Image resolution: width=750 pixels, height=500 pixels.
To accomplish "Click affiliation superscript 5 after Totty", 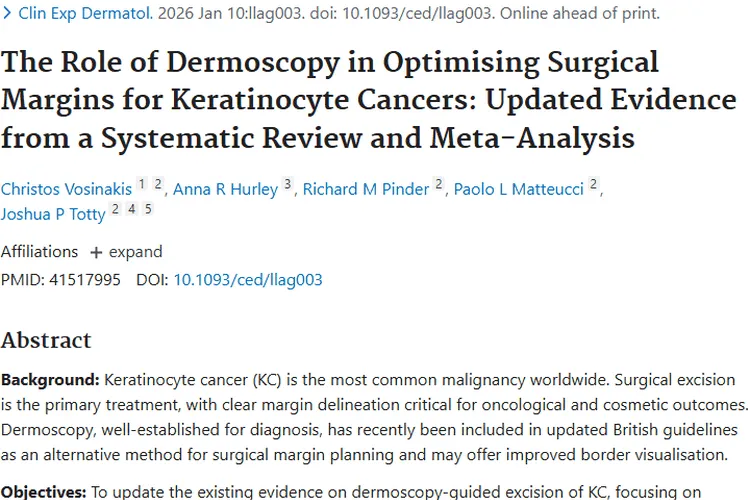I will pos(148,209).
